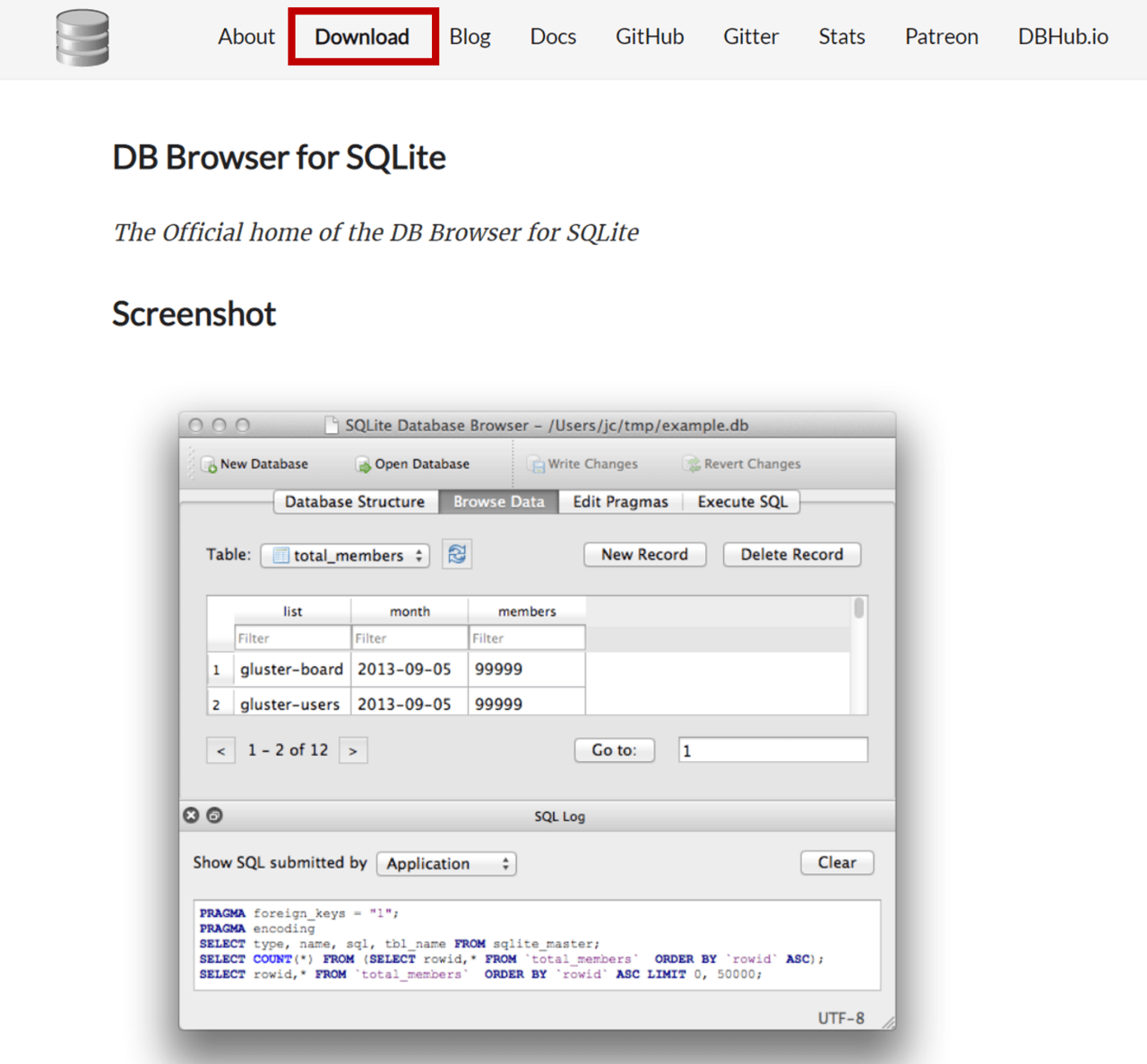
Task: Click the Delete Record button
Action: (792, 555)
